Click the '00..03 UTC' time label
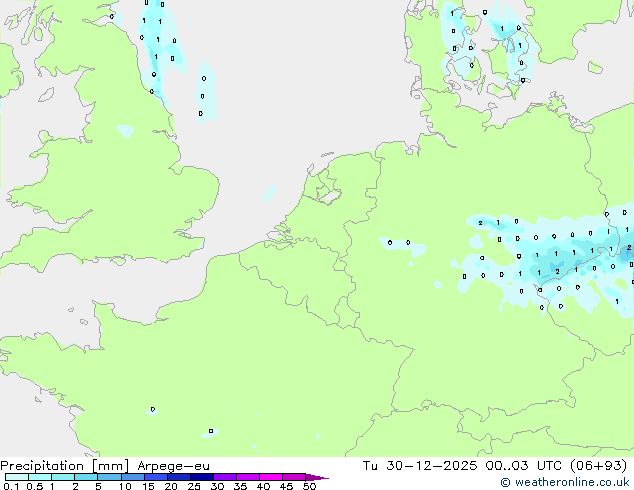 523,466
